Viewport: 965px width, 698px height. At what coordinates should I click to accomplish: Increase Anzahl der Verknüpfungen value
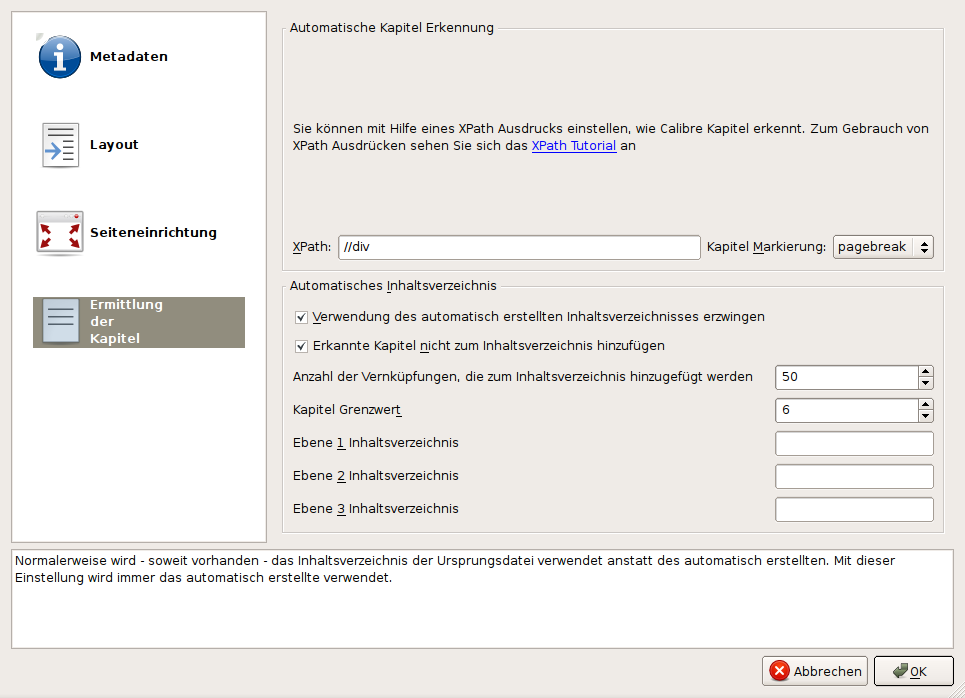click(926, 371)
